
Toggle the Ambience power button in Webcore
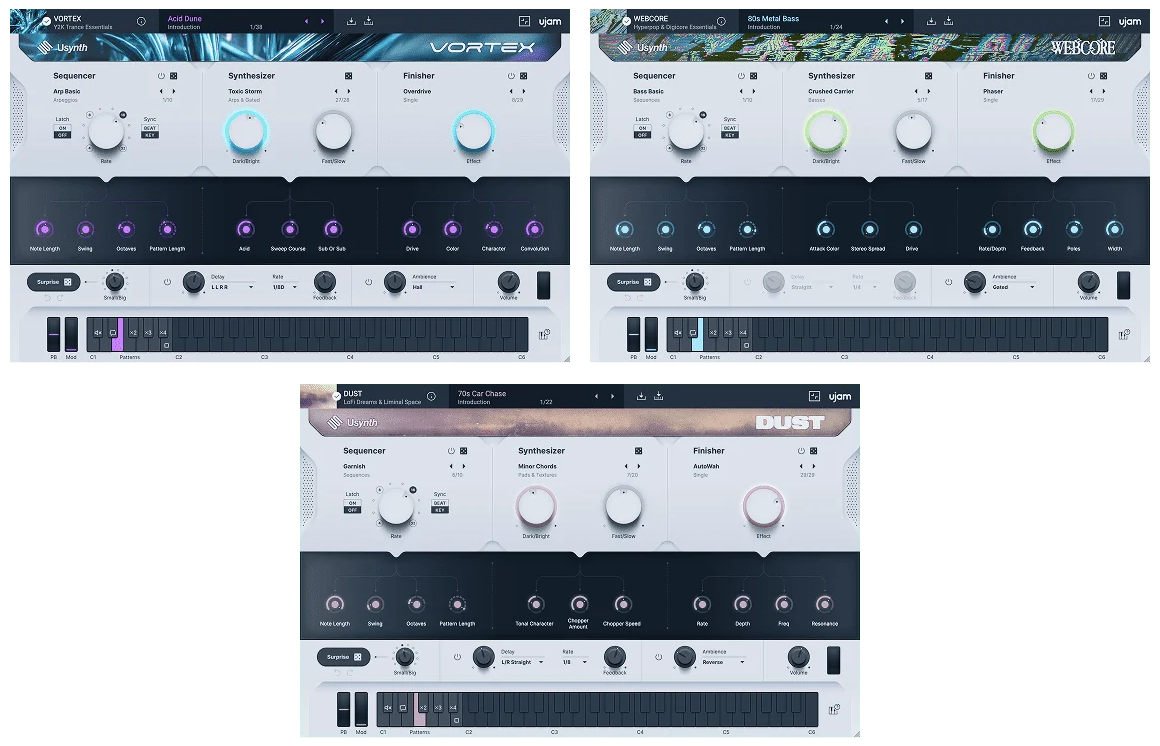click(x=948, y=282)
